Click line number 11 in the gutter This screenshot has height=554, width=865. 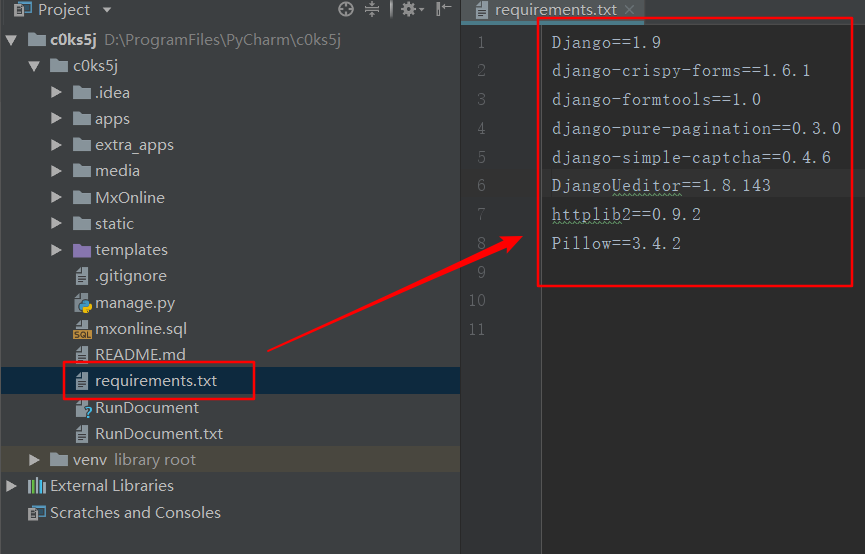point(477,329)
